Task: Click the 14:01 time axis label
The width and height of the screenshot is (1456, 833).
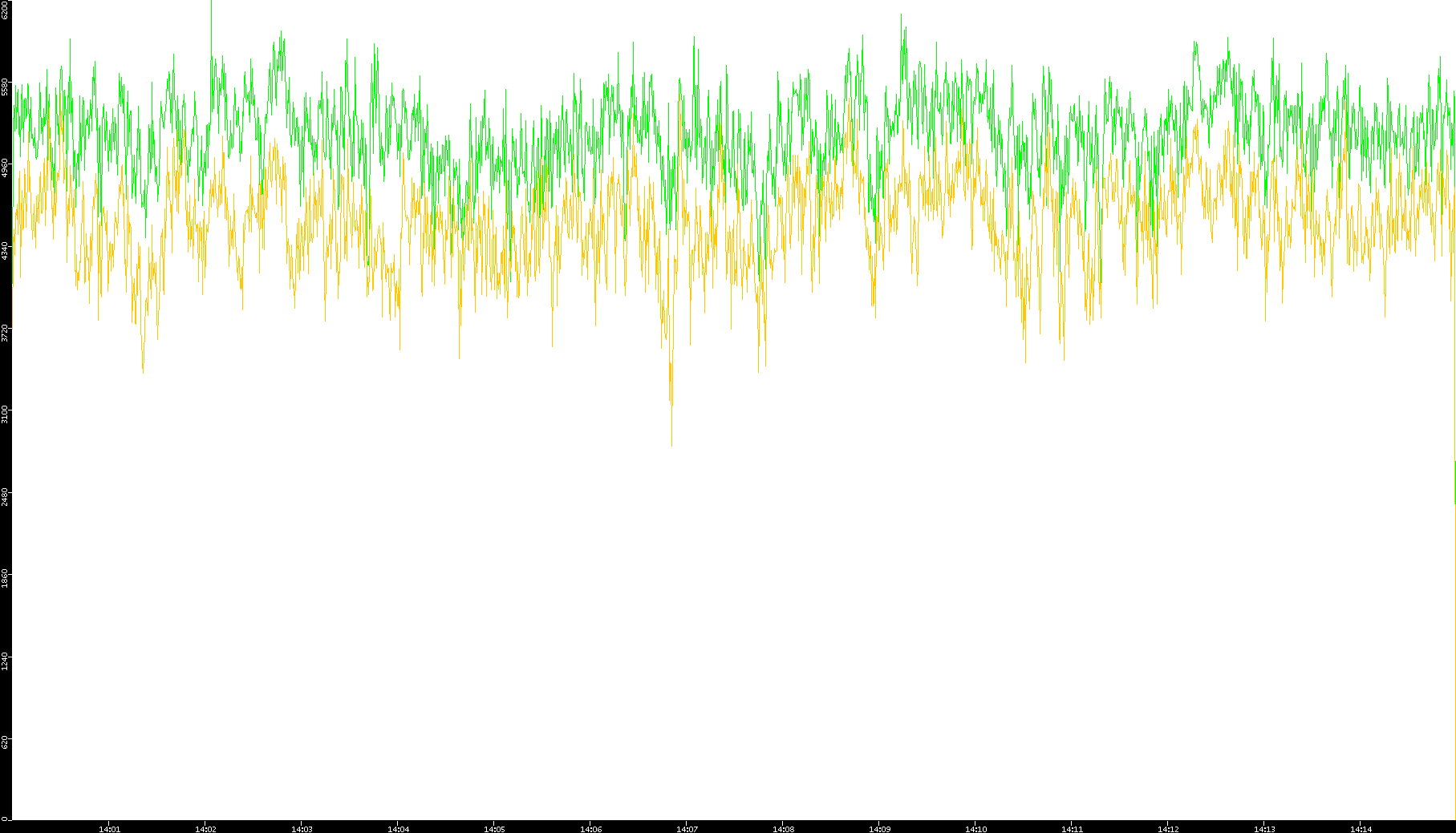Action: [109, 829]
